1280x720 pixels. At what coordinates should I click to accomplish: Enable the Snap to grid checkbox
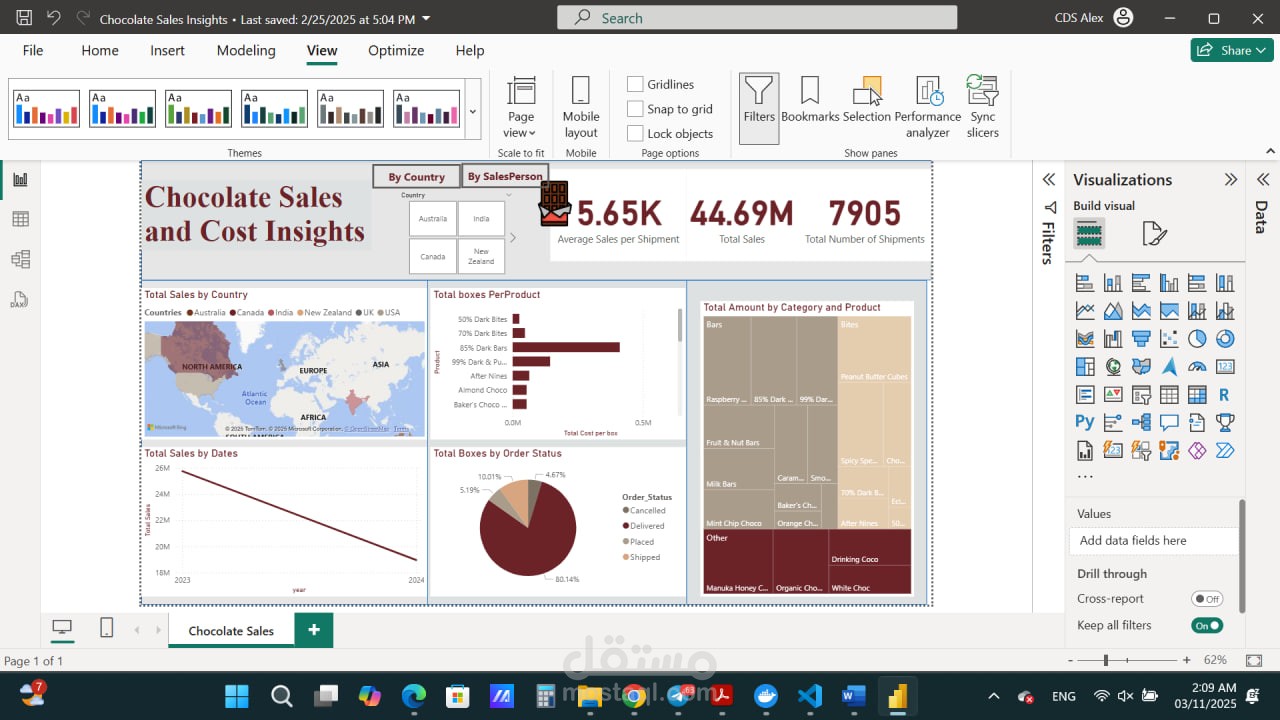pos(635,109)
